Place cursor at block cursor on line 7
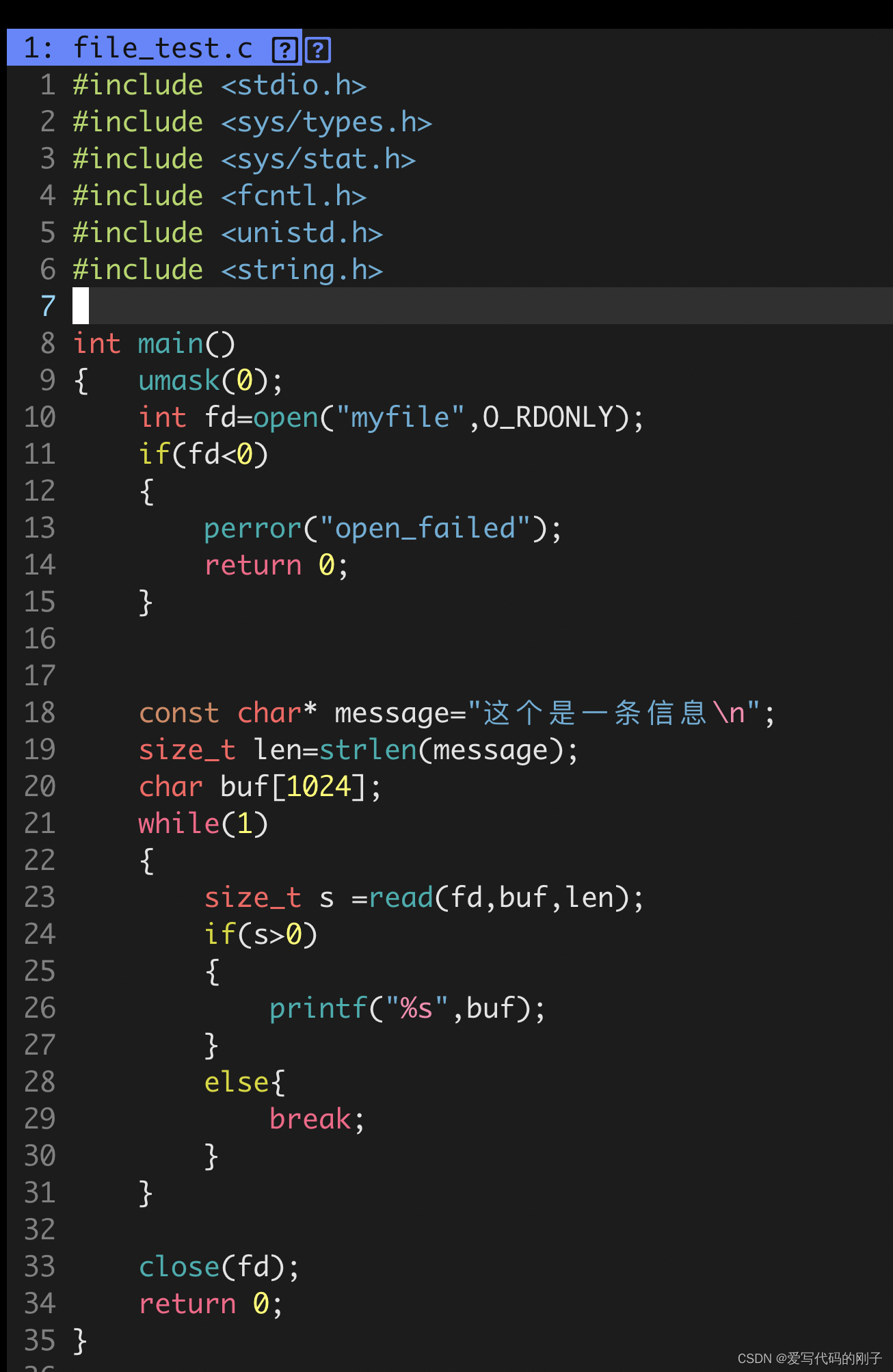 tap(81, 306)
